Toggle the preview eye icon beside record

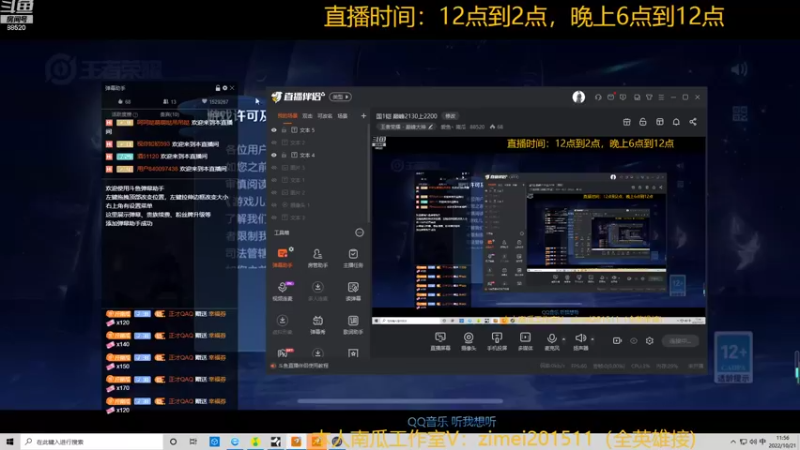(x=633, y=340)
